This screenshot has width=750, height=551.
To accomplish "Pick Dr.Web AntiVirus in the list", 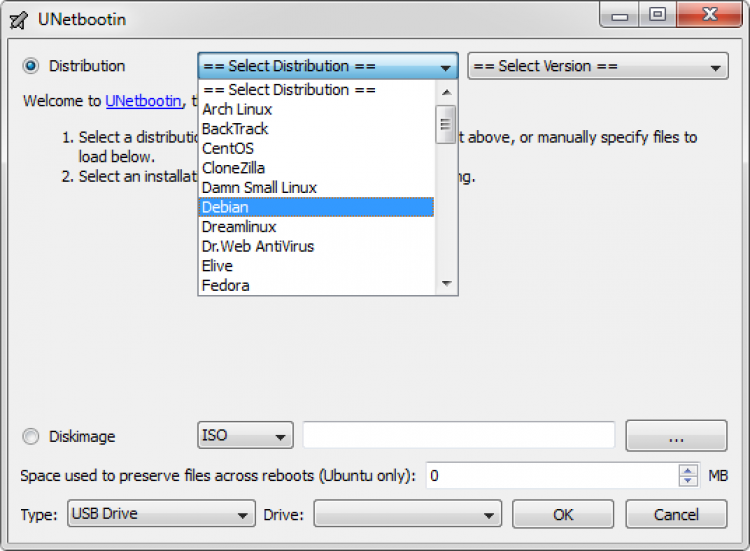I will click(316, 247).
